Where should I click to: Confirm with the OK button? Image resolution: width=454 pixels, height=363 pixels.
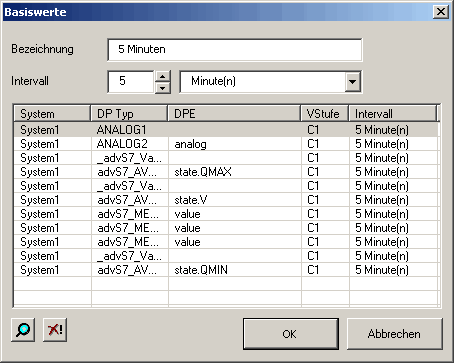[x=291, y=334]
